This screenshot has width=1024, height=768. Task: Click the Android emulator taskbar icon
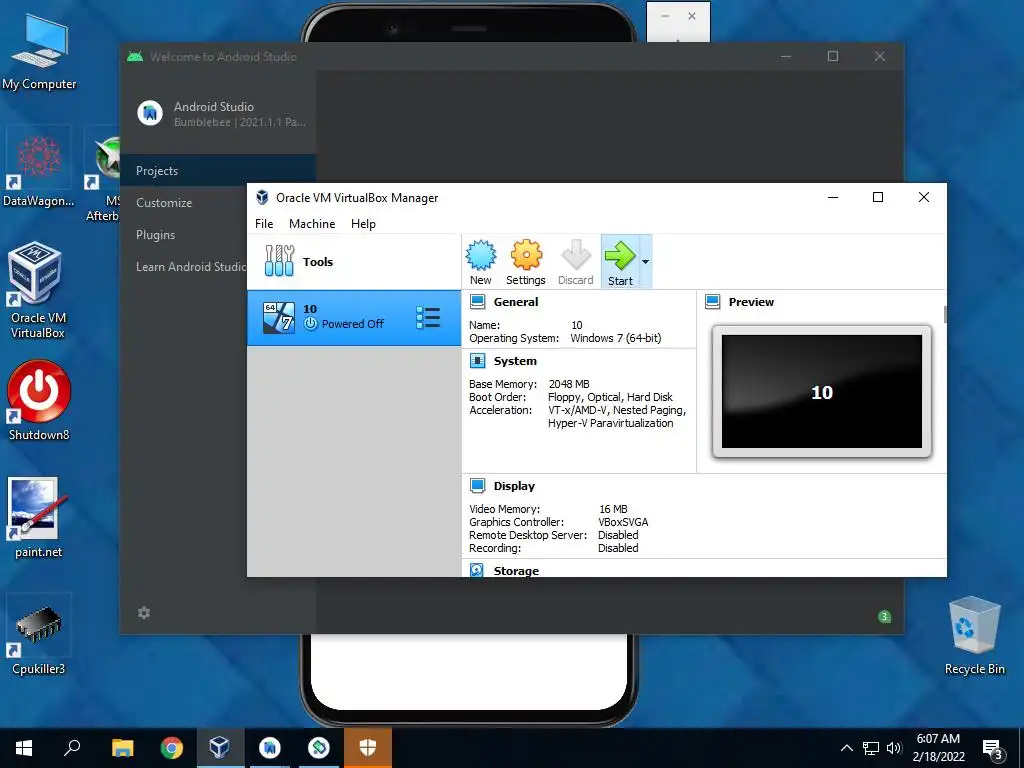[319, 748]
